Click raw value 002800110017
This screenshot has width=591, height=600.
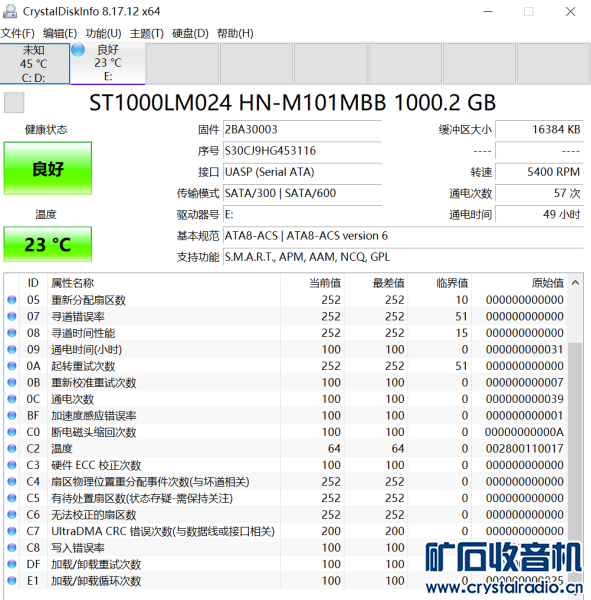click(x=524, y=448)
